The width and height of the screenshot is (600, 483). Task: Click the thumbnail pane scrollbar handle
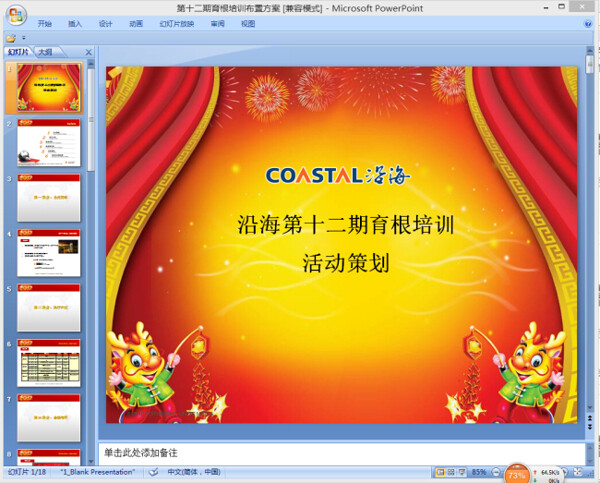click(x=91, y=119)
